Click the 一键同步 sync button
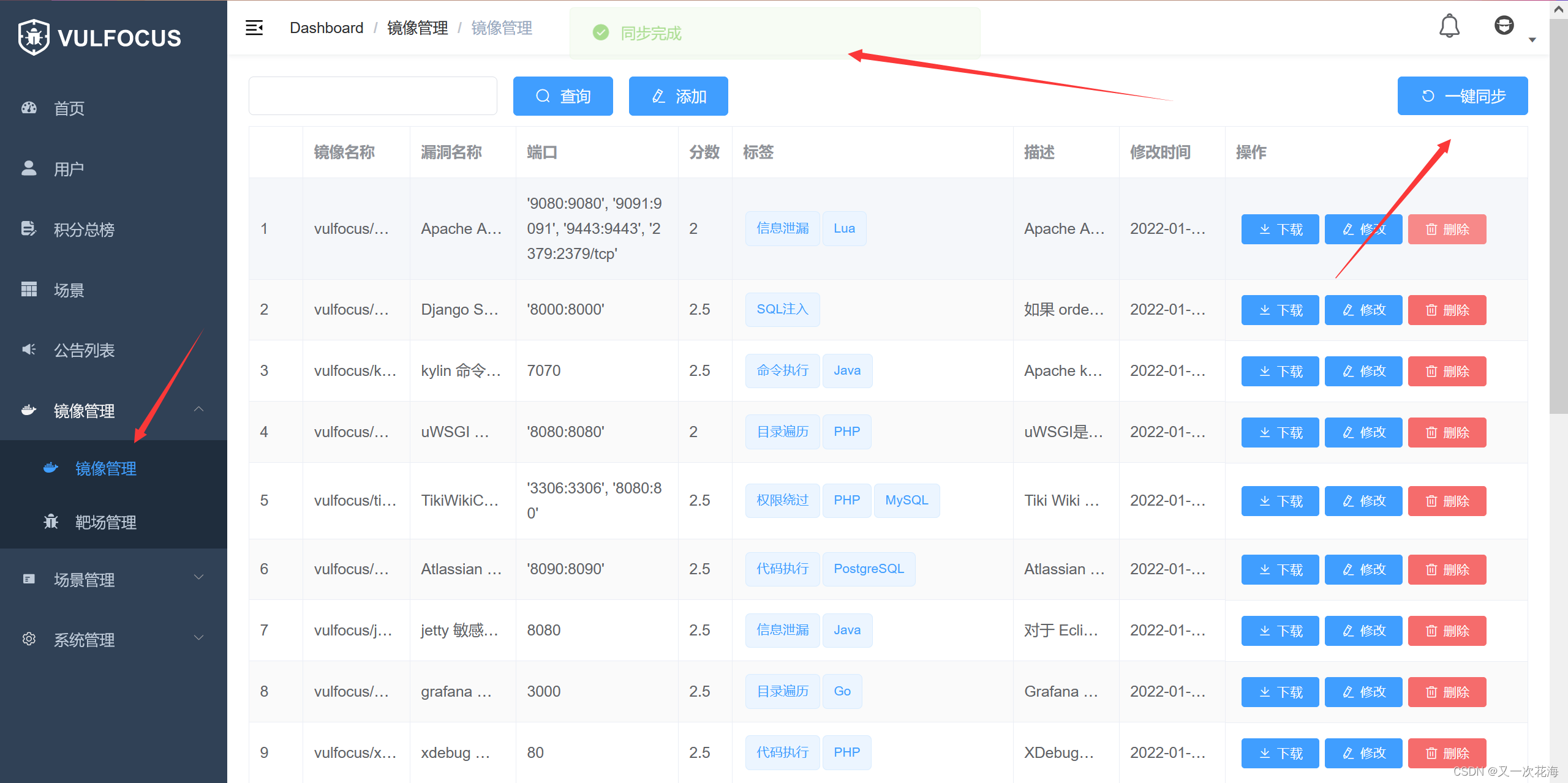 (x=1463, y=96)
